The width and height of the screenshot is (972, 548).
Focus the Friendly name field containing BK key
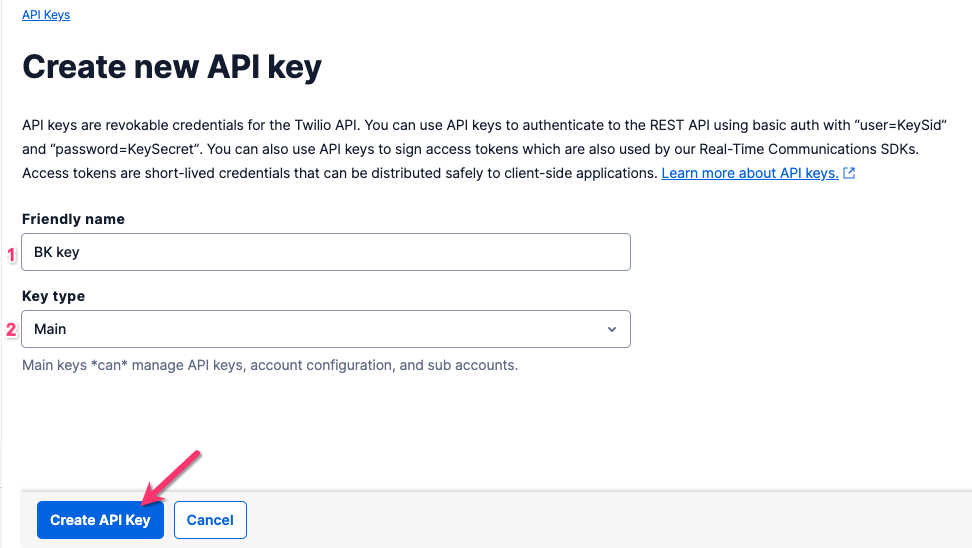point(326,252)
